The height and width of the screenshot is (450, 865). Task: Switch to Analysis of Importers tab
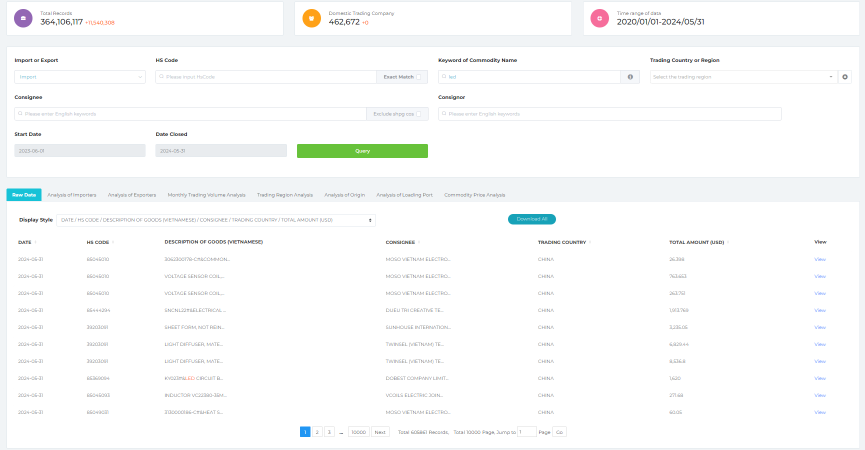point(73,195)
